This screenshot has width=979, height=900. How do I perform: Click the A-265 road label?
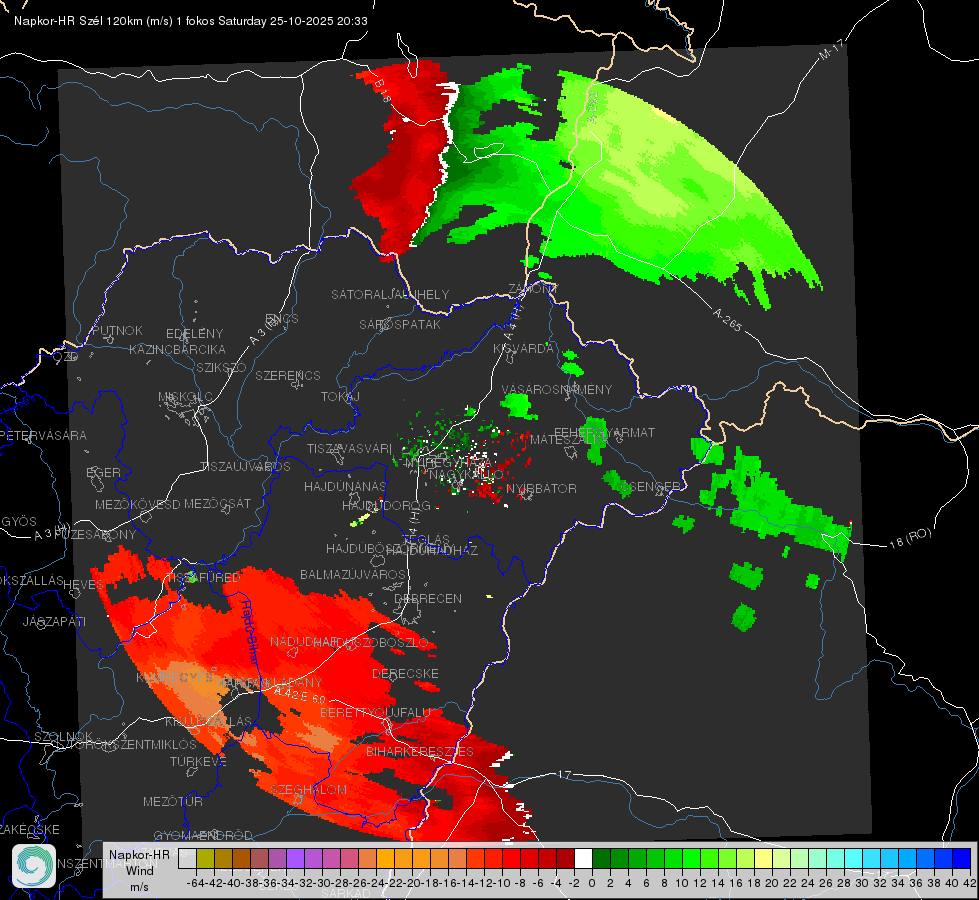[727, 320]
